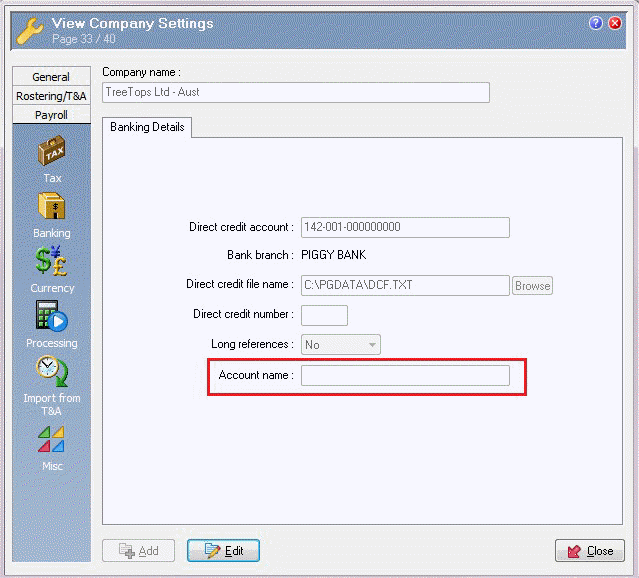Viewport: 639px width, 578px height.
Task: Click the Direct credit number label
Action: [243, 314]
